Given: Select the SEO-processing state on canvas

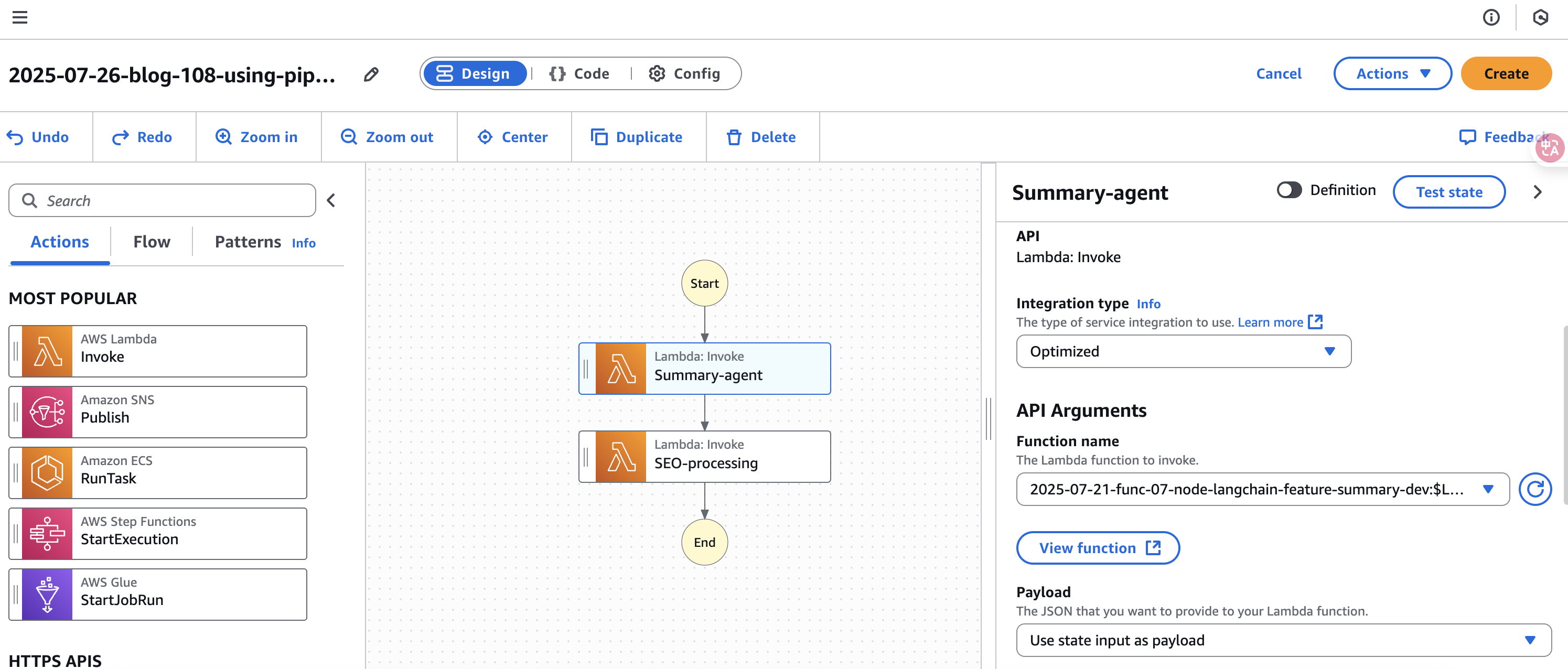Looking at the screenshot, I should coord(704,457).
